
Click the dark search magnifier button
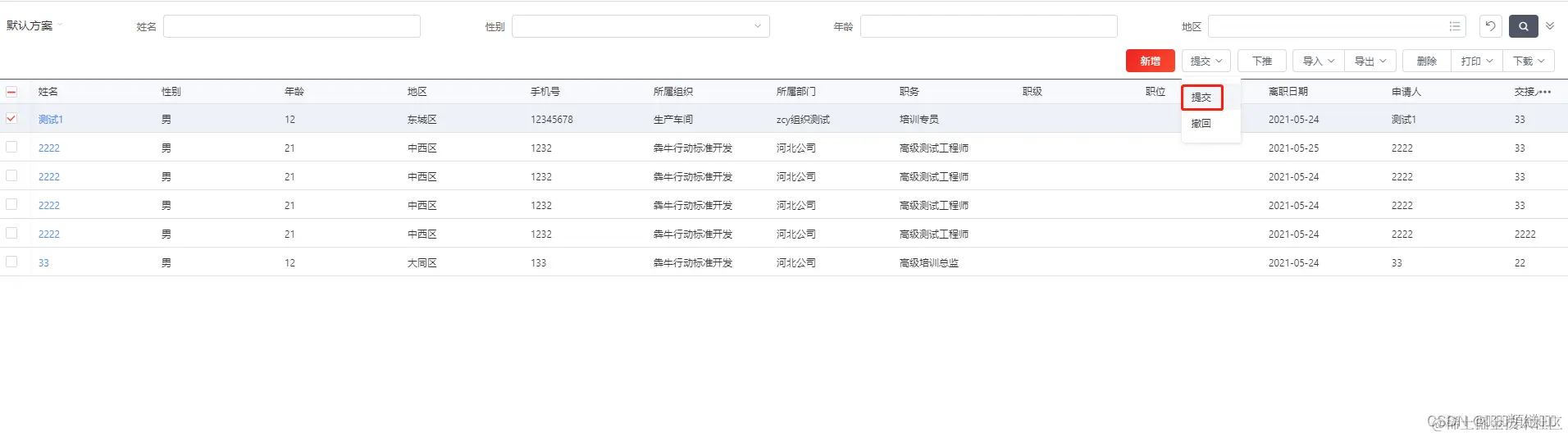coord(1523,26)
